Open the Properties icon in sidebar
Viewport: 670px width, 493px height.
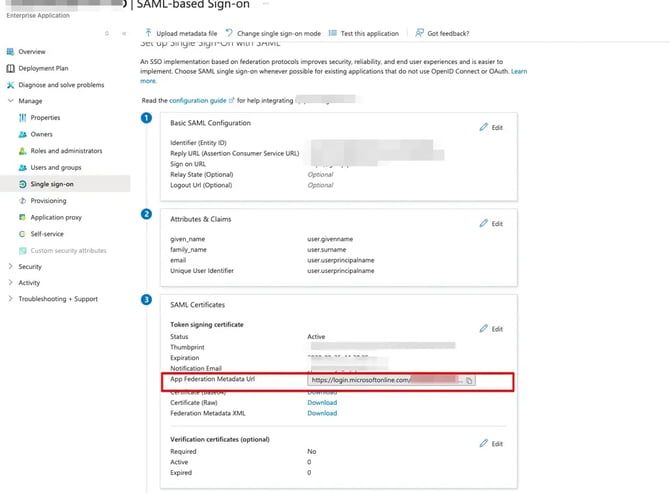[23, 117]
